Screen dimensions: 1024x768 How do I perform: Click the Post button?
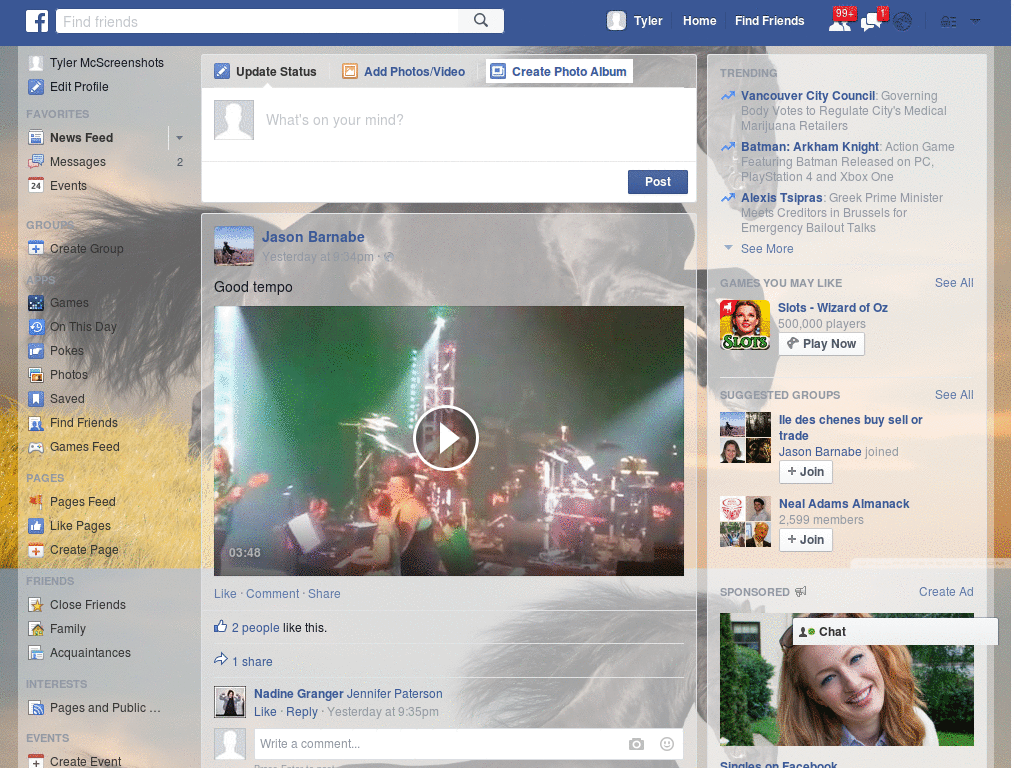(658, 182)
